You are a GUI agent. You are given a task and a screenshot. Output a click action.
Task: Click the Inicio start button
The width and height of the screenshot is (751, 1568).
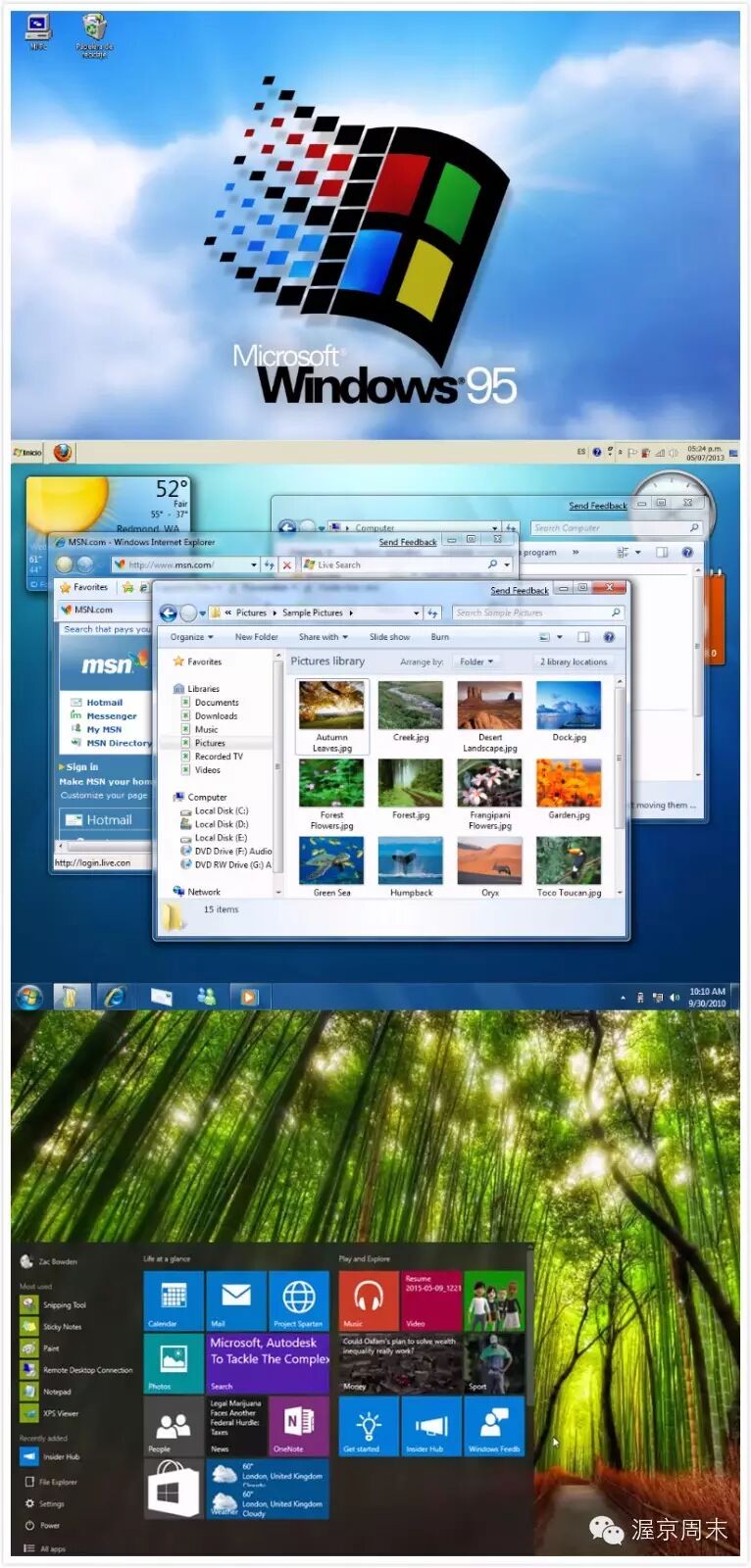(28, 453)
